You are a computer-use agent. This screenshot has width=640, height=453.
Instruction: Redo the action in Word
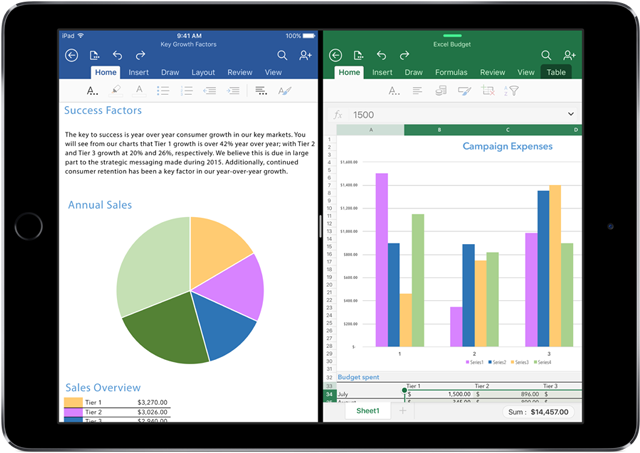(x=140, y=55)
